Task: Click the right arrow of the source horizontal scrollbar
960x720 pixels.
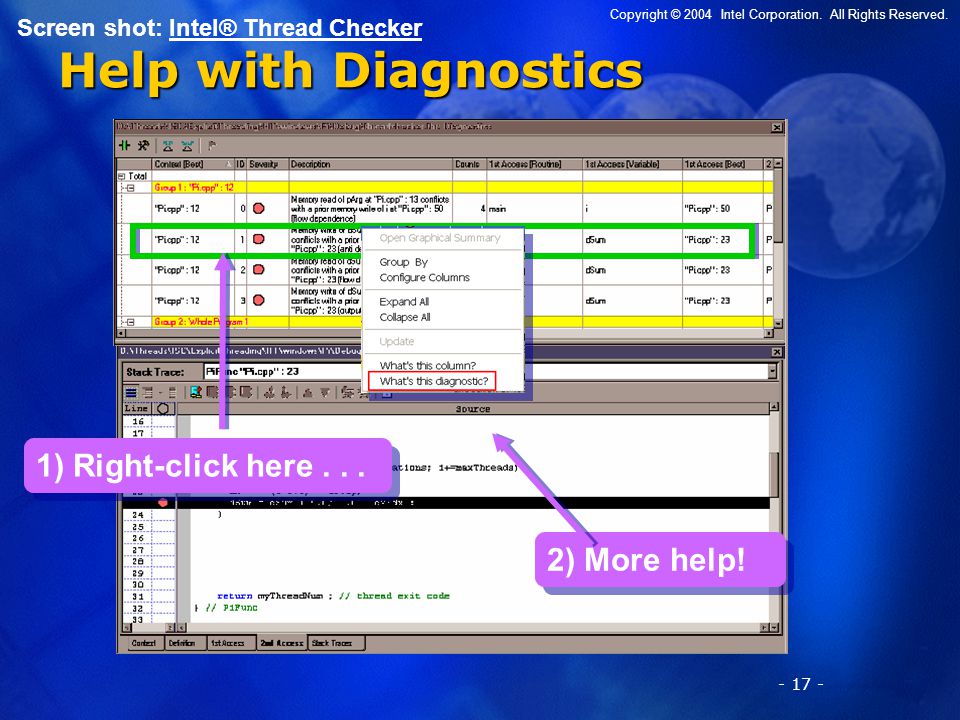Action: pos(765,628)
